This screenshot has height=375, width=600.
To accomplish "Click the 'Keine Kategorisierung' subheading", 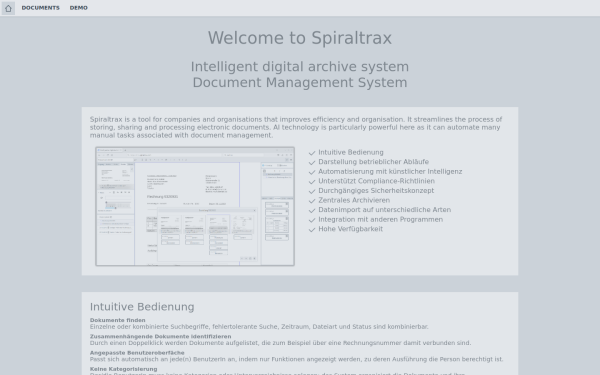I will 123,369.
